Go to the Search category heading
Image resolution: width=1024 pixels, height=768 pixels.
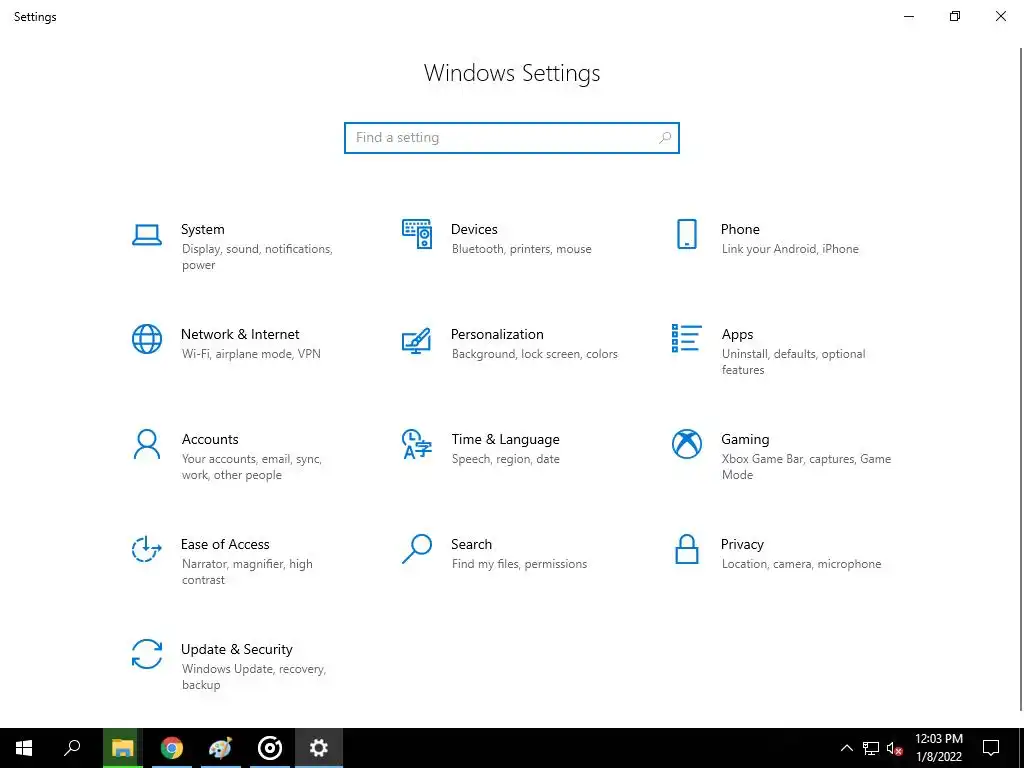click(471, 544)
